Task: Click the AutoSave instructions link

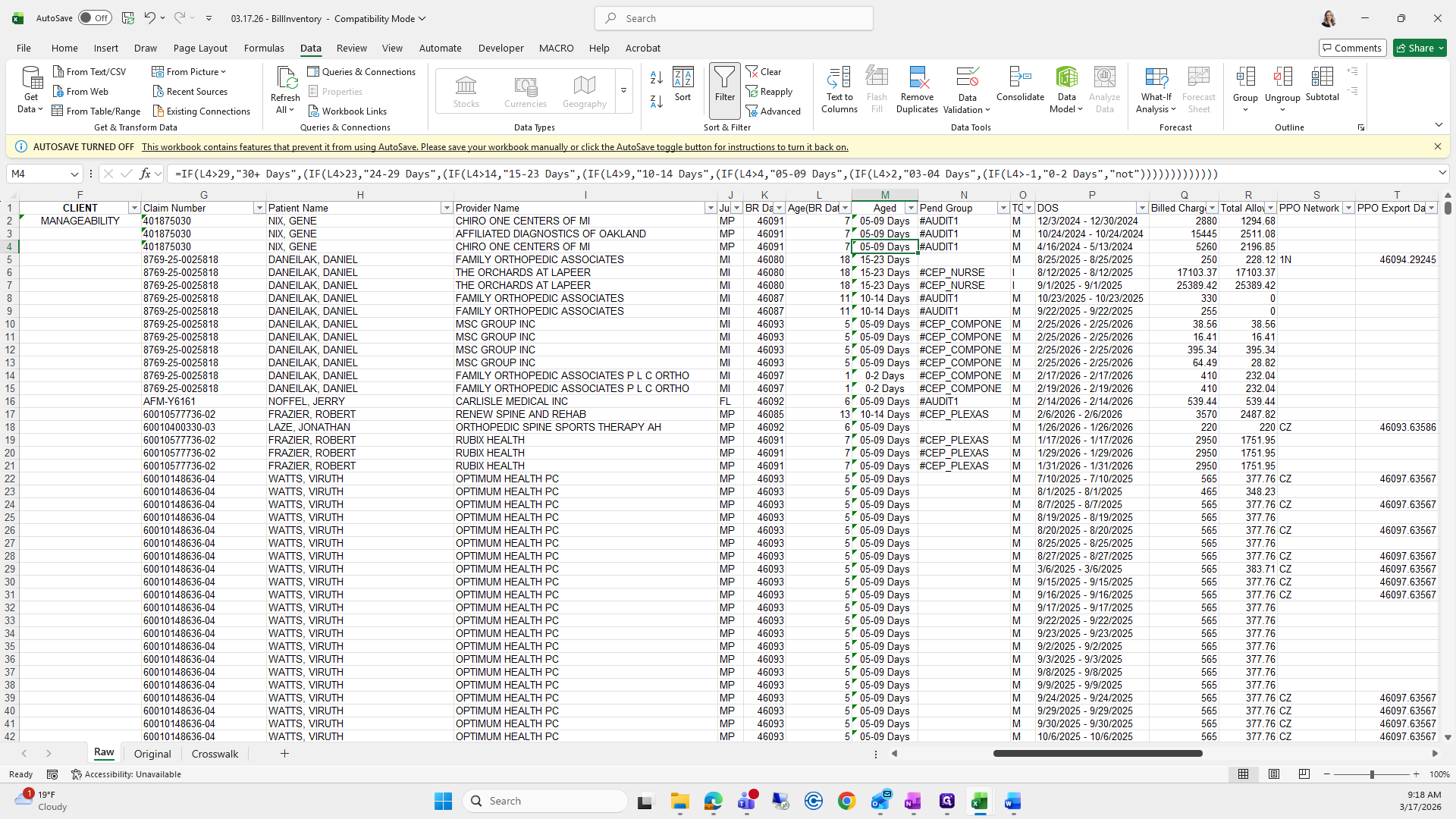Action: (x=494, y=147)
